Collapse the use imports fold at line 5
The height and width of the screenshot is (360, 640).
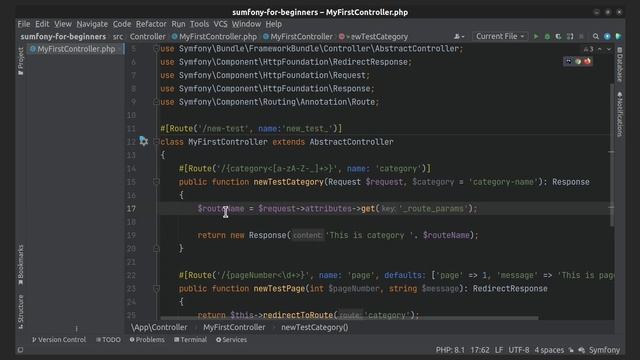(156, 49)
